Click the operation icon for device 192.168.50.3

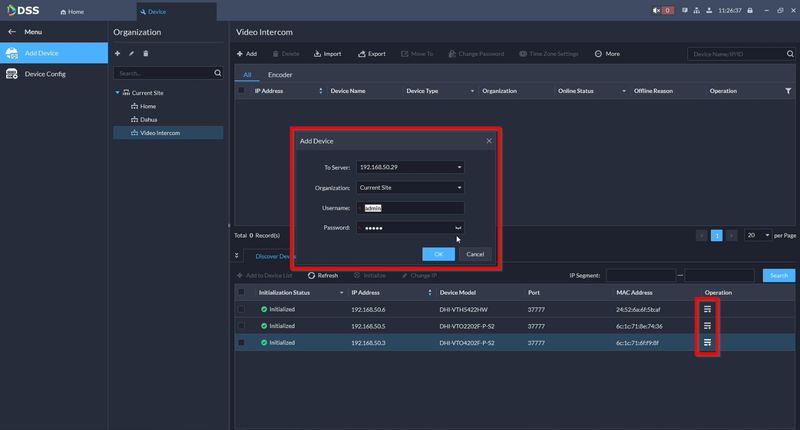707,342
